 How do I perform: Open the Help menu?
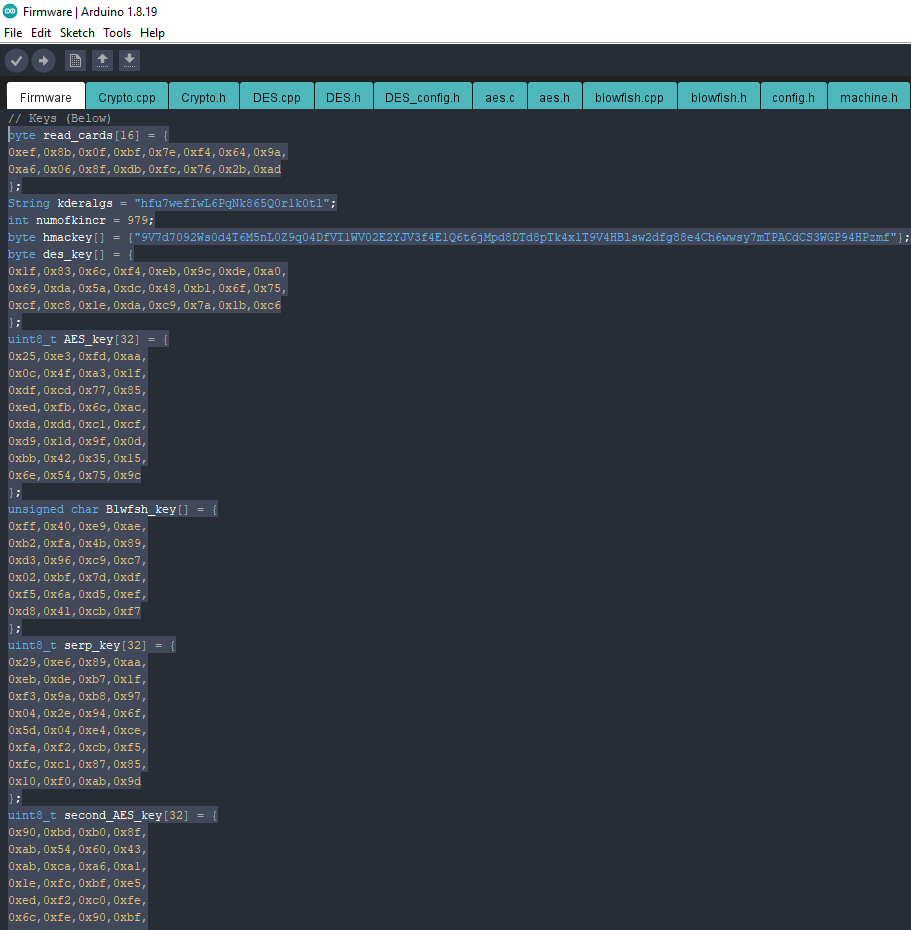click(x=152, y=33)
